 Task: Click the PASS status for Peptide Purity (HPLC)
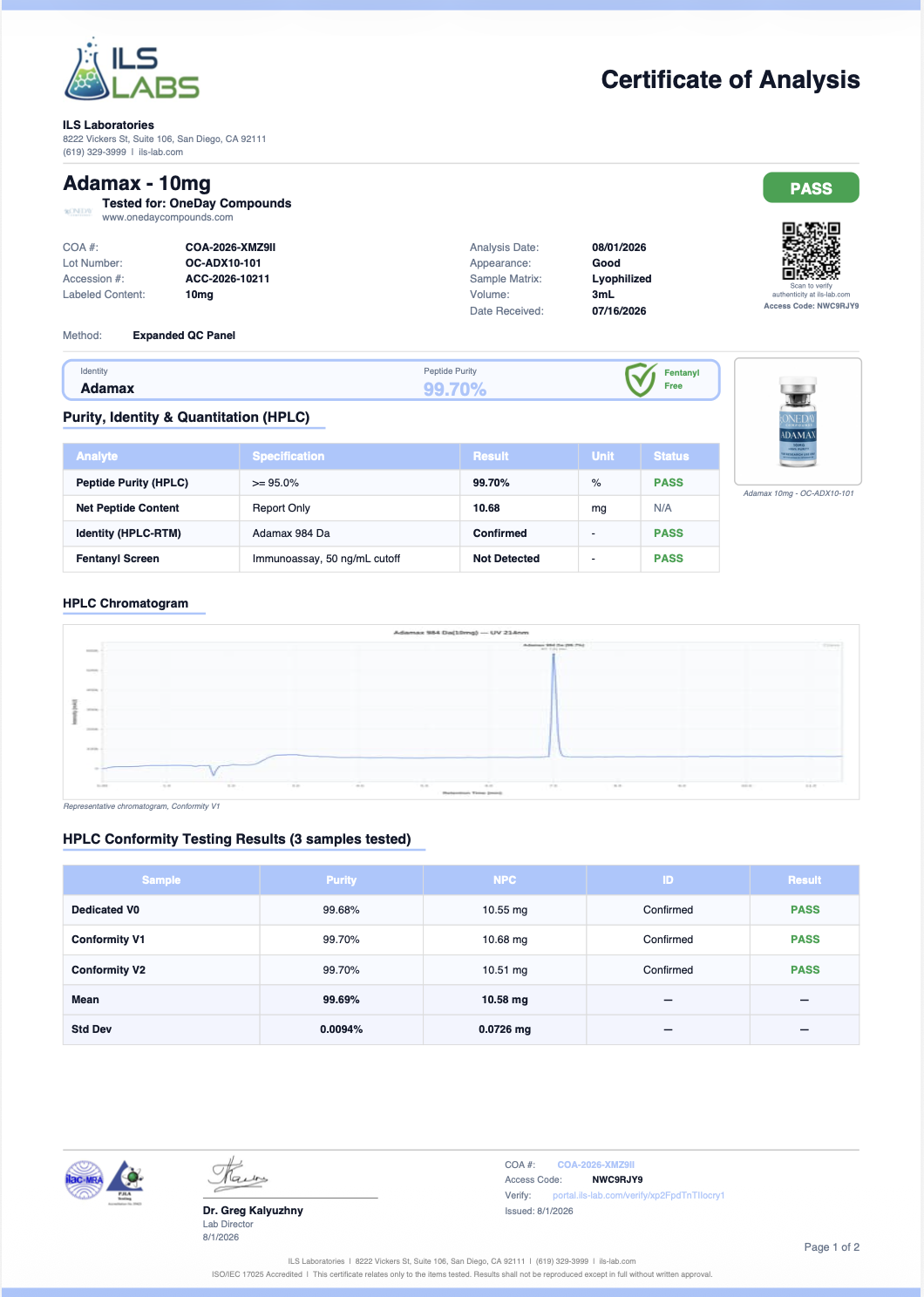point(669,483)
